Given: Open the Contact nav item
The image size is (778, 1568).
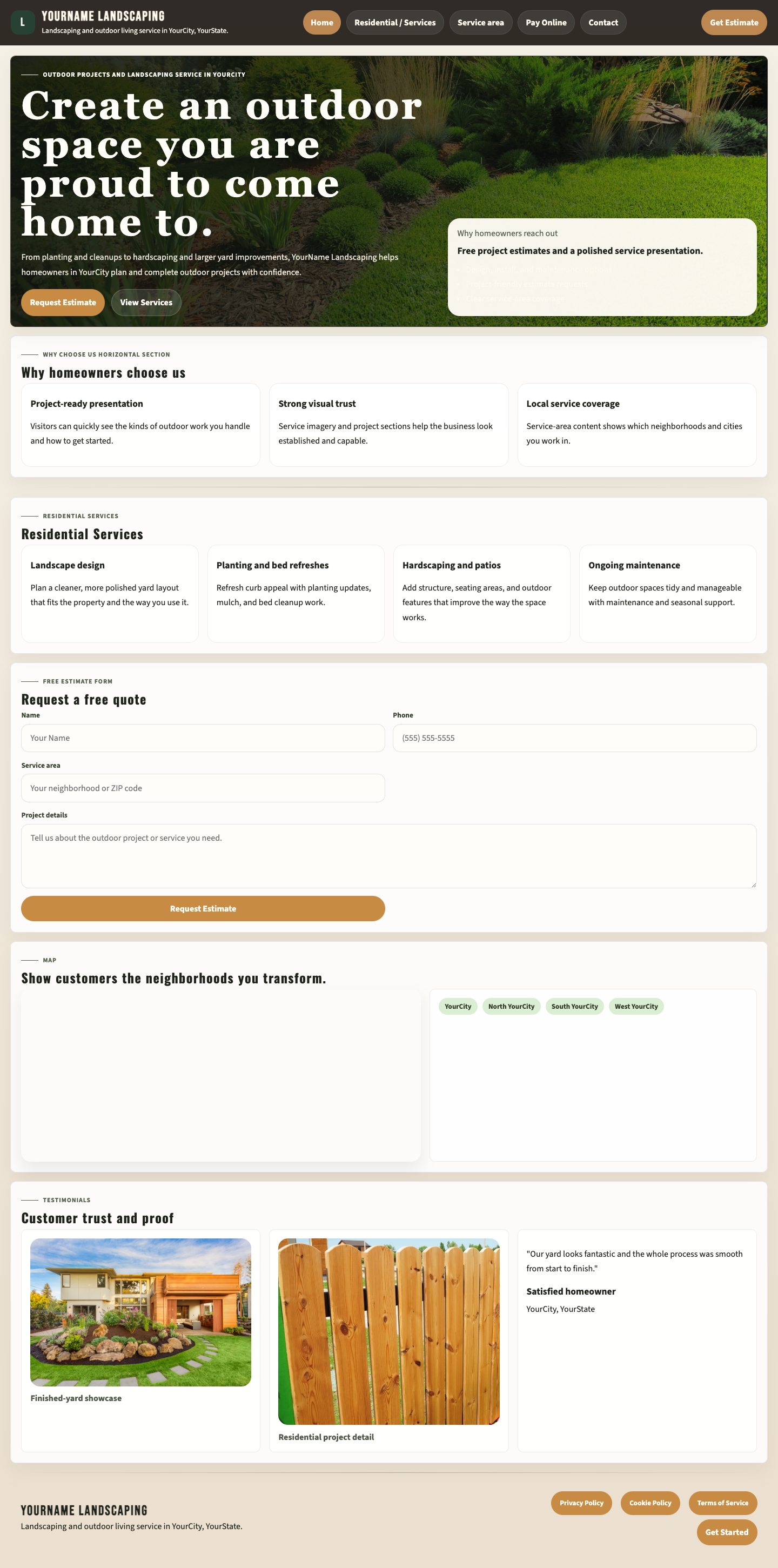Looking at the screenshot, I should pyautogui.click(x=602, y=23).
